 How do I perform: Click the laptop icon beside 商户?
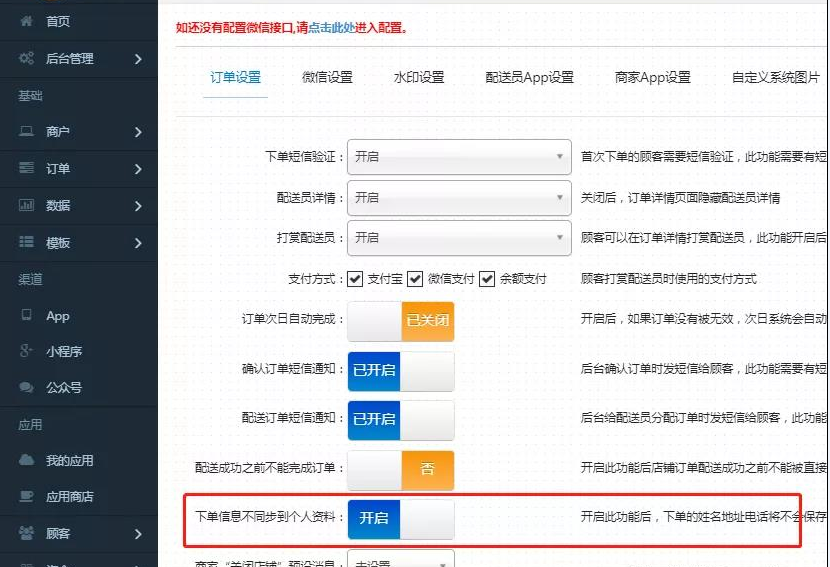(26, 131)
